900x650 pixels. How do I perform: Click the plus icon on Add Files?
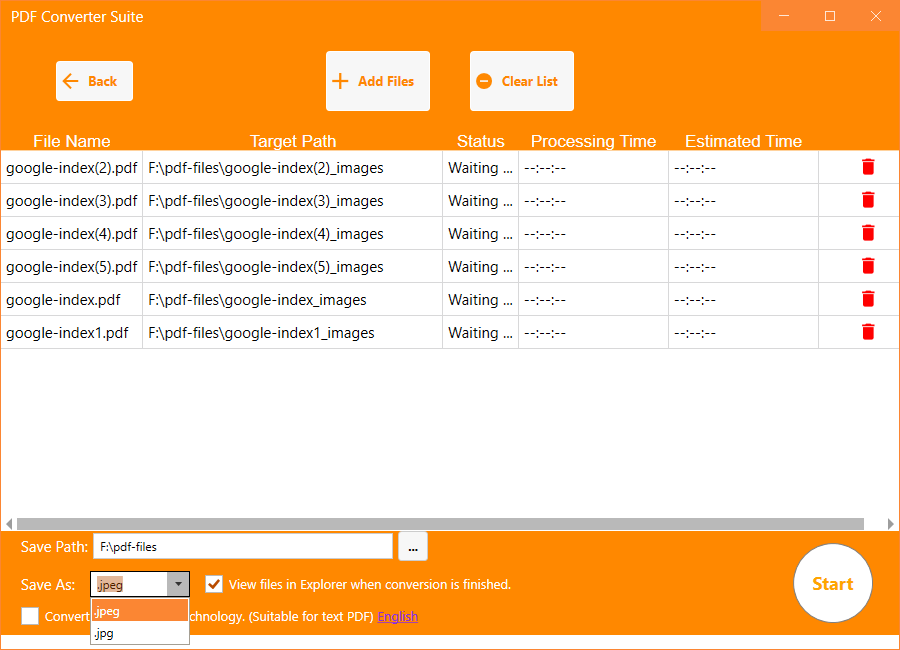[x=340, y=80]
